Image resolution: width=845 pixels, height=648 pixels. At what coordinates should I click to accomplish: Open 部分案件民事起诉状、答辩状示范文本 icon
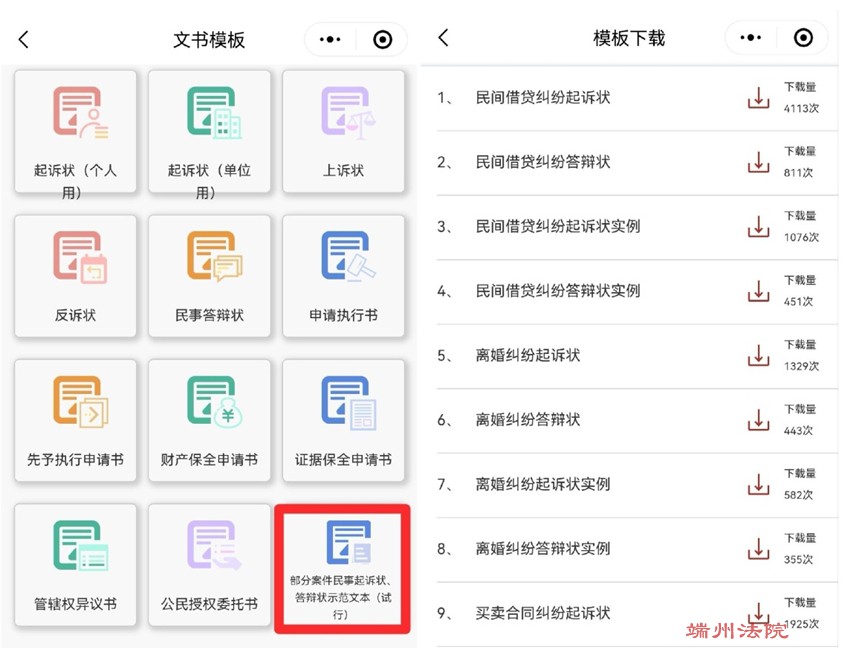tap(348, 542)
